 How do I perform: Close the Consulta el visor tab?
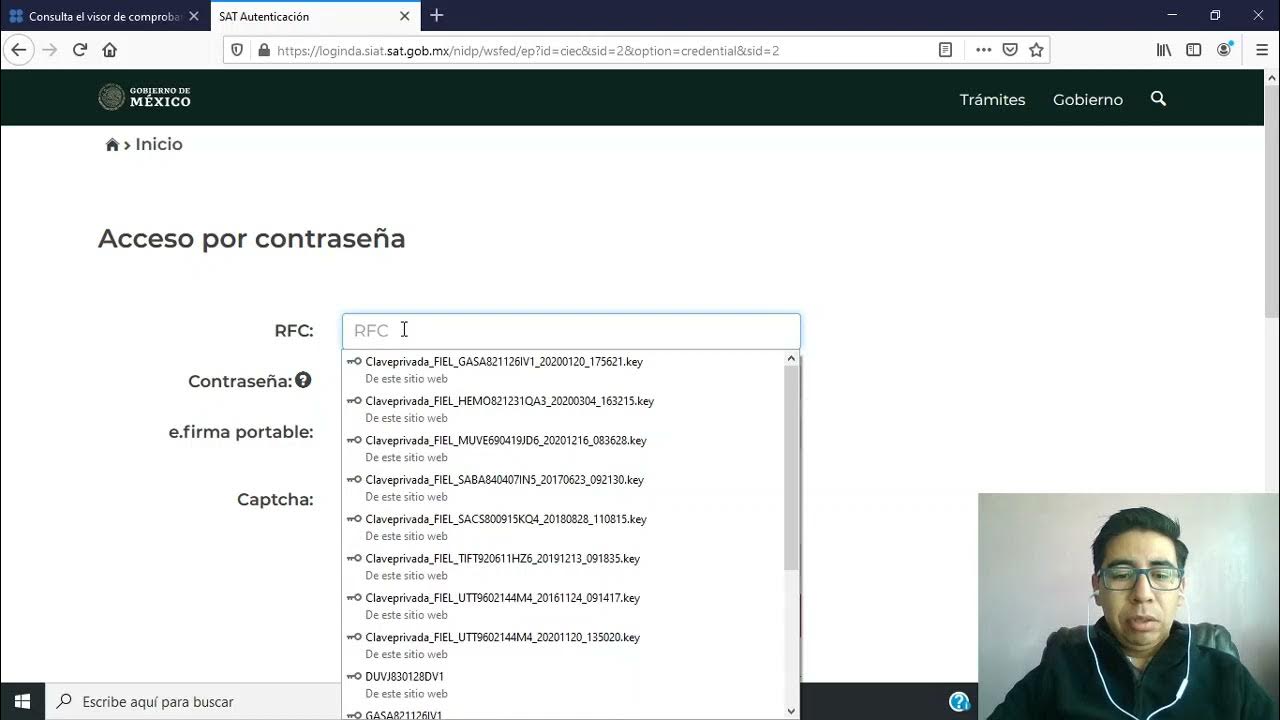point(194,16)
